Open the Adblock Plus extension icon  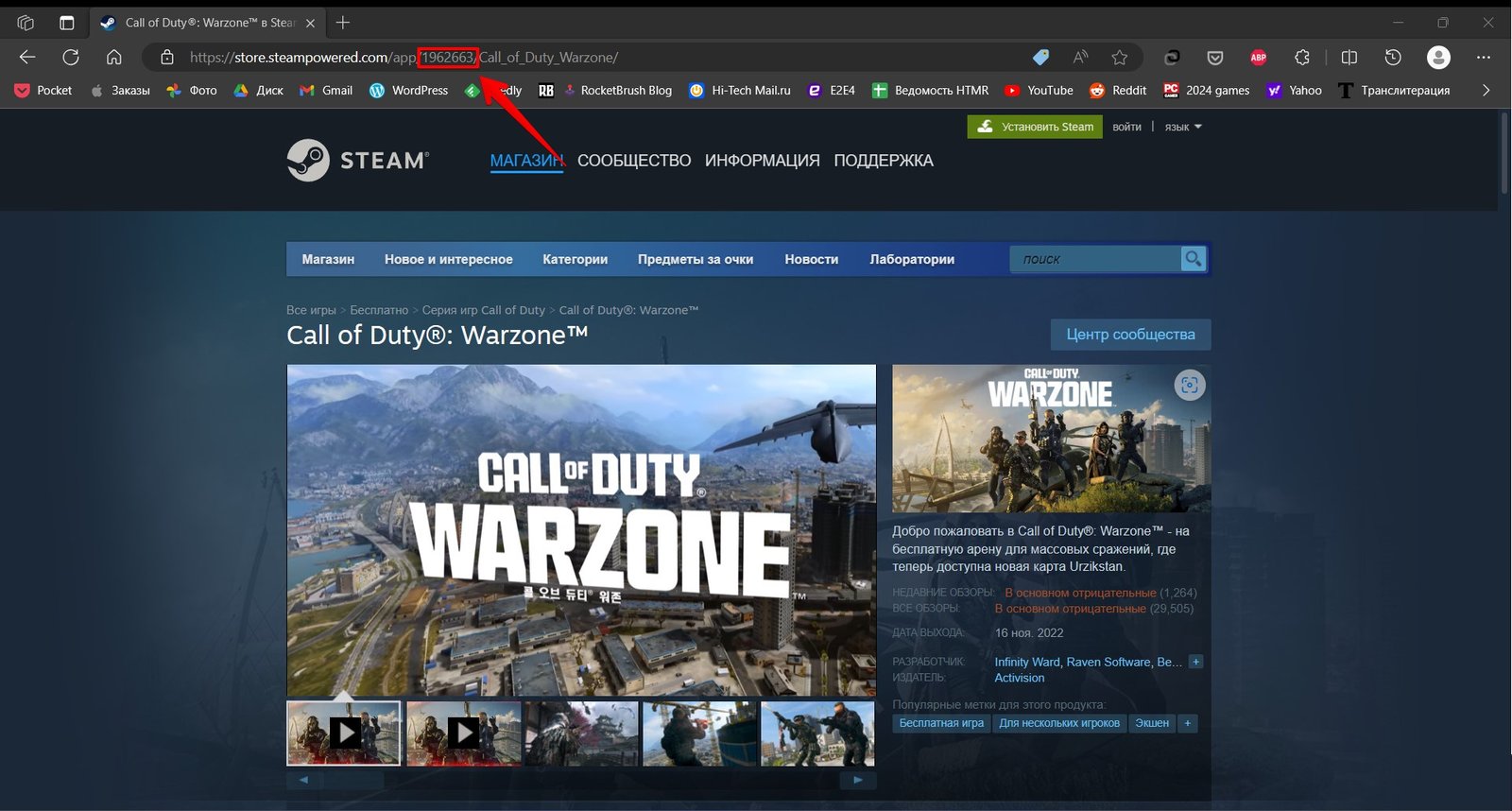1259,58
